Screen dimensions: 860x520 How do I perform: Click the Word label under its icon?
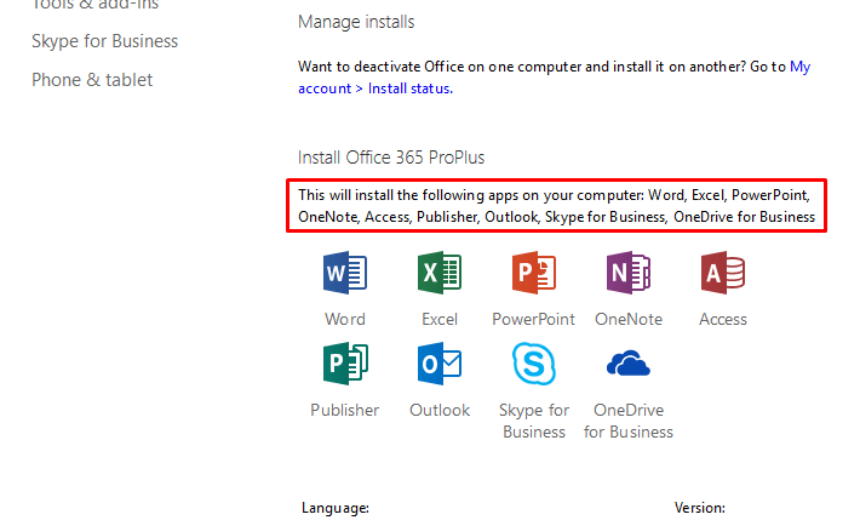(x=345, y=319)
